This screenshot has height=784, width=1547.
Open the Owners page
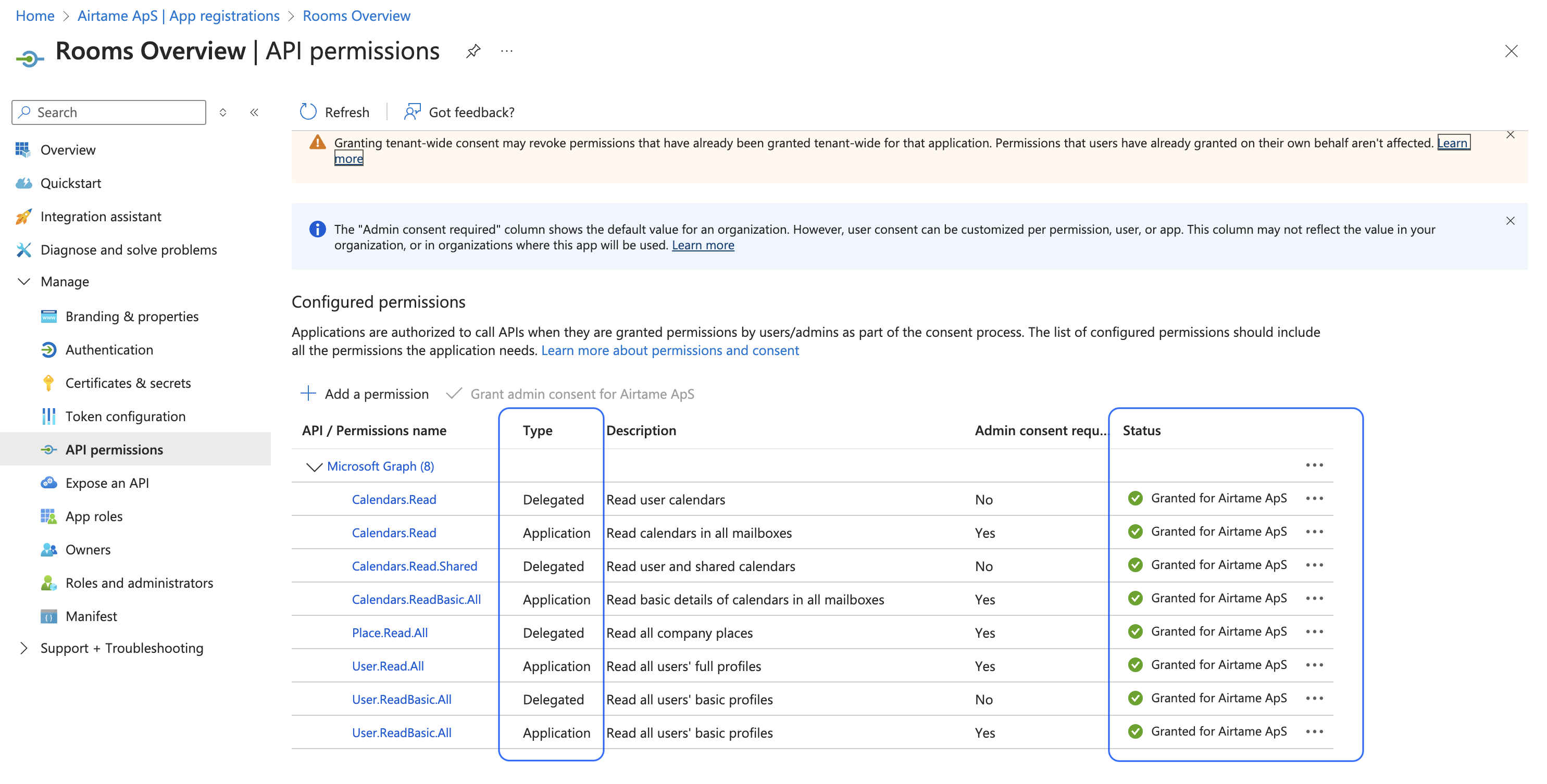point(88,550)
